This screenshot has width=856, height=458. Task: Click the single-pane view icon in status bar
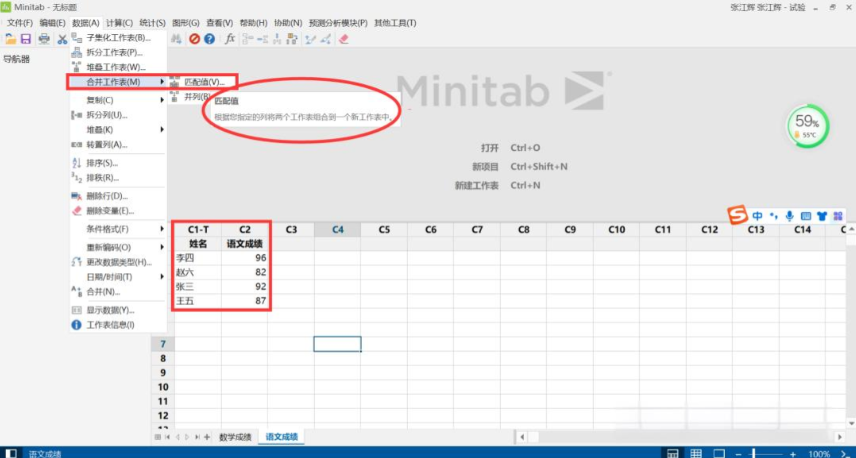click(x=720, y=454)
